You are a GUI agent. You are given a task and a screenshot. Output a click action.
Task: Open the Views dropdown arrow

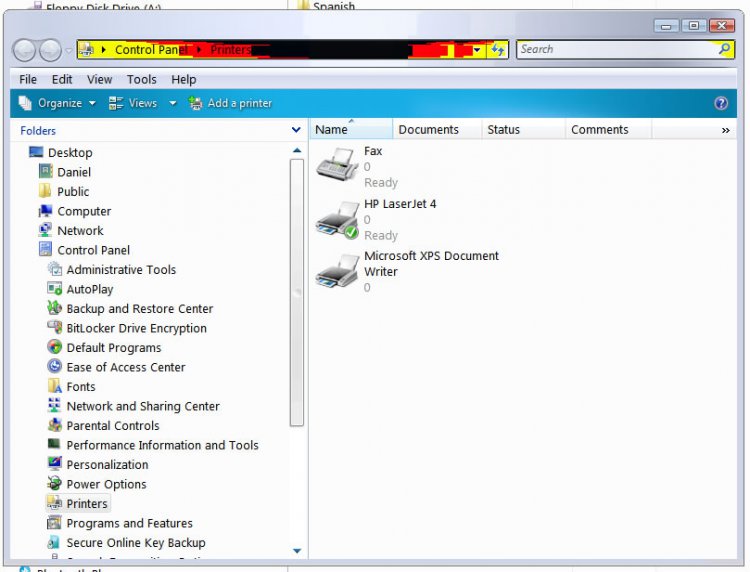173,103
